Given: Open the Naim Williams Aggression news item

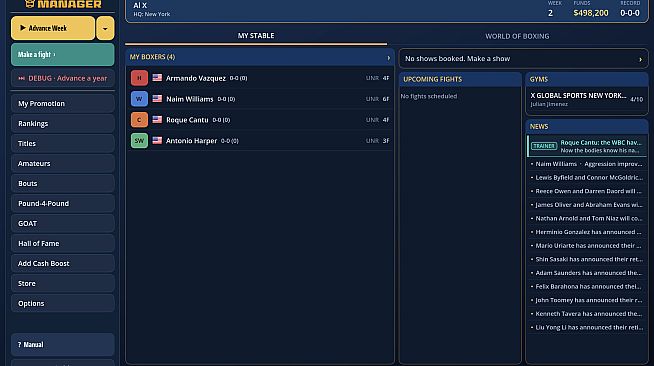Looking at the screenshot, I should point(587,164).
